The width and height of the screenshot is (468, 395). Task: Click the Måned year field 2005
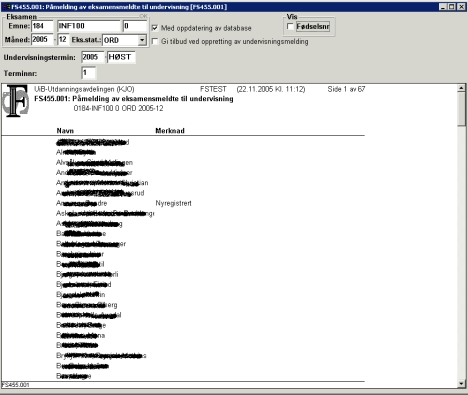pyautogui.click(x=42, y=39)
